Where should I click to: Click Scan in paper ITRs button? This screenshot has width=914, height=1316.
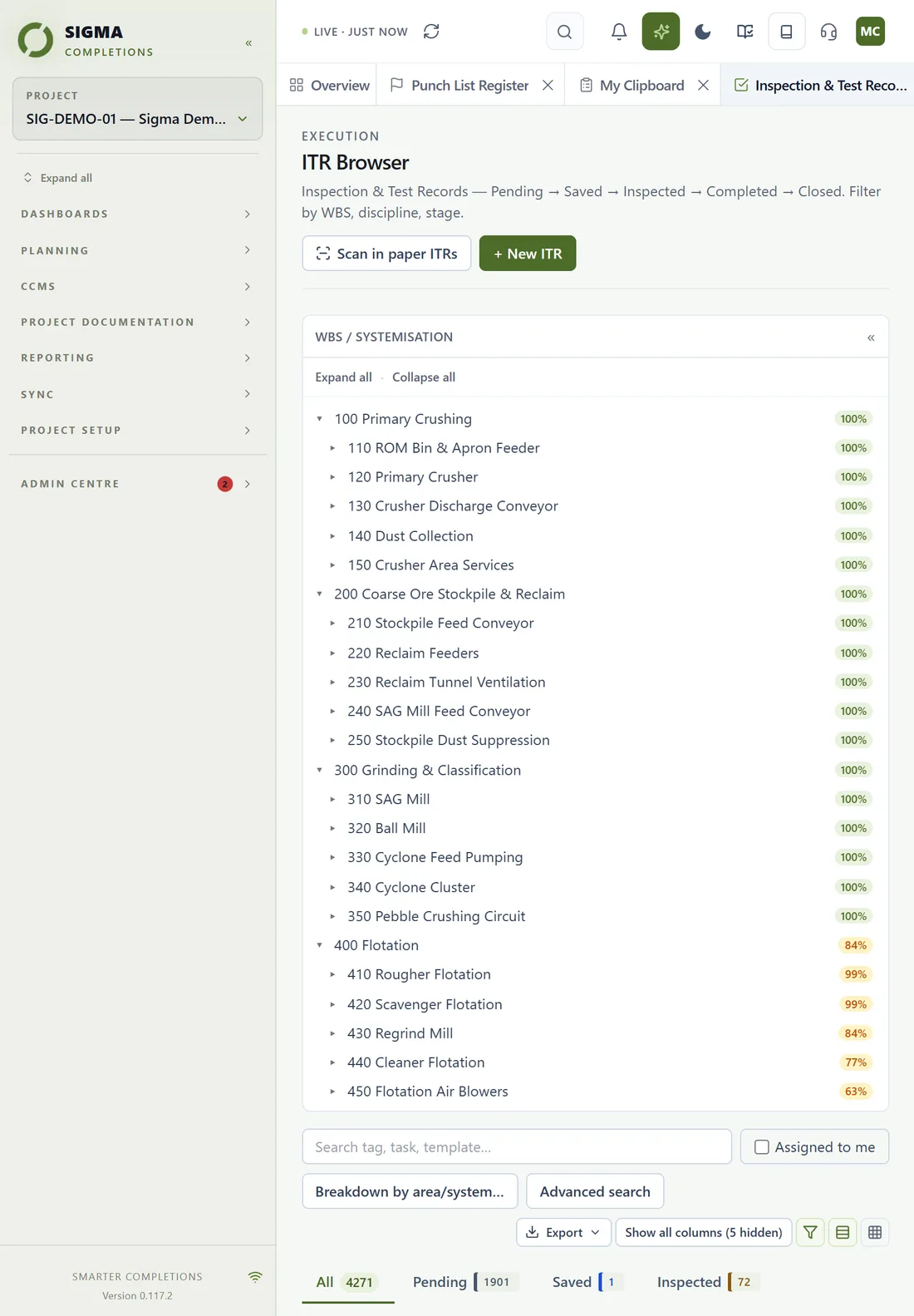tap(386, 254)
